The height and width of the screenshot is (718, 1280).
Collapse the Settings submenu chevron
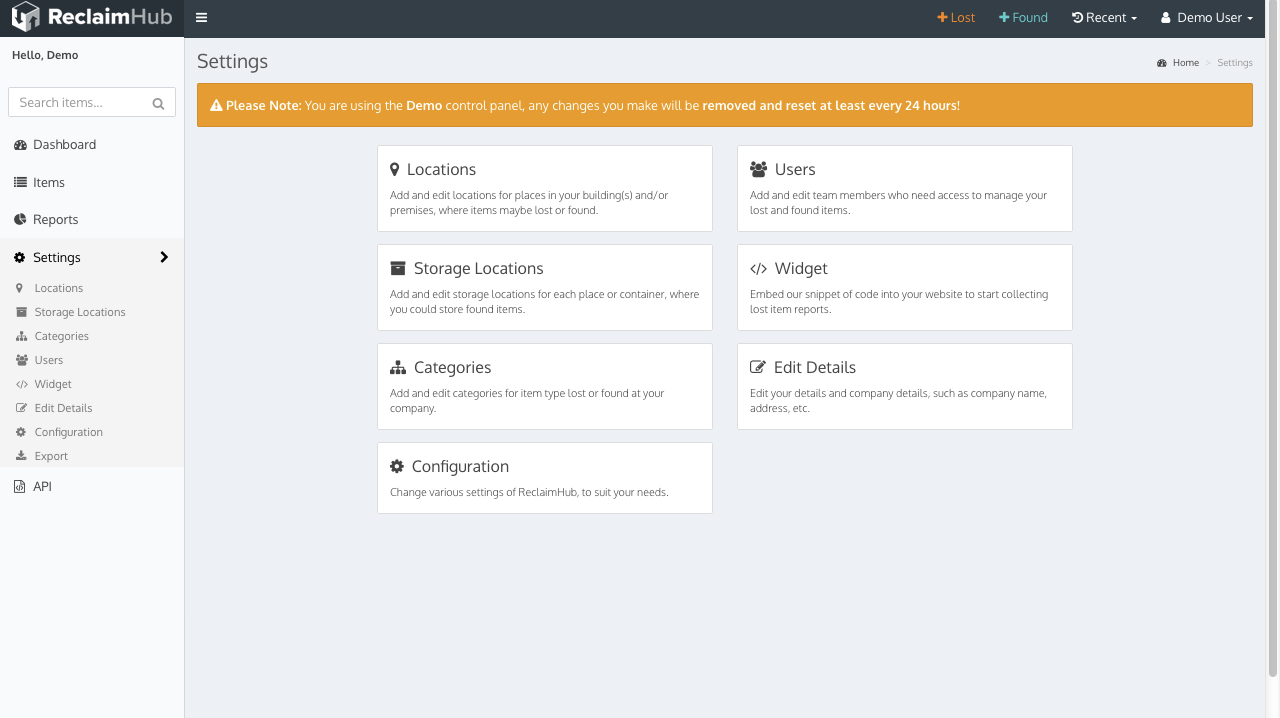pyautogui.click(x=164, y=257)
